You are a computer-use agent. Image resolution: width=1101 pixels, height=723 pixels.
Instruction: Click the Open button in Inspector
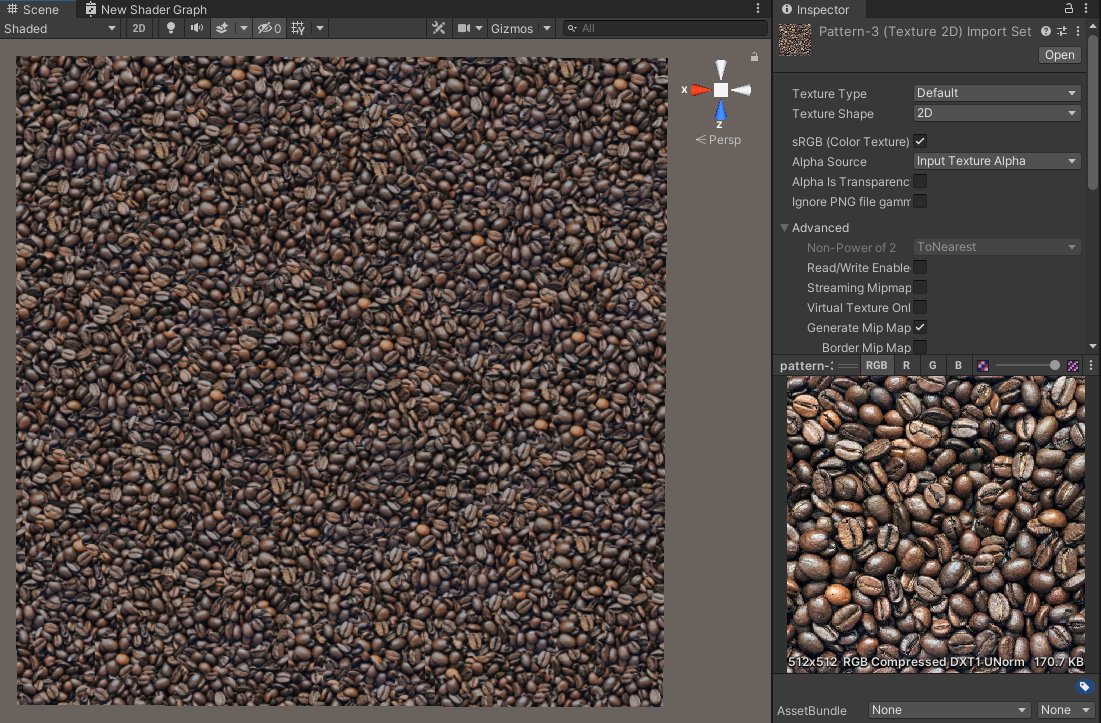(x=1059, y=55)
